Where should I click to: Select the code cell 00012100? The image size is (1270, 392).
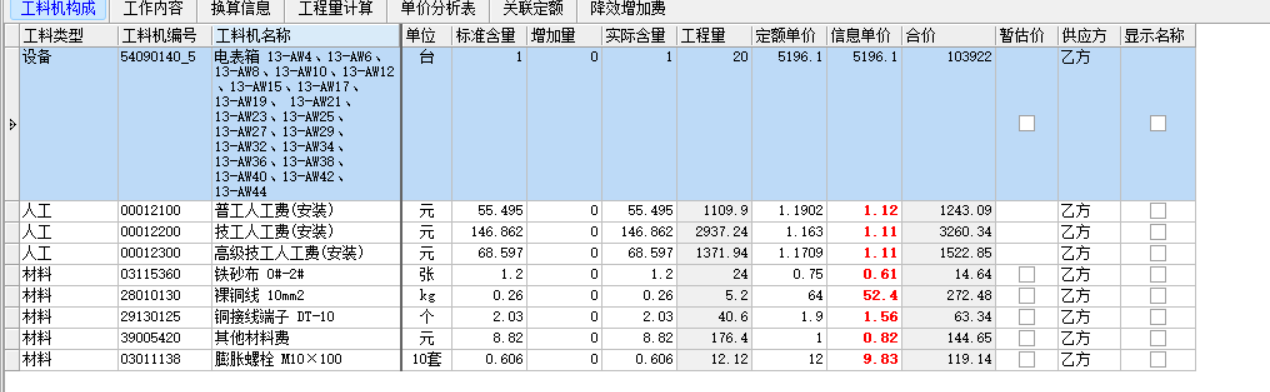(x=164, y=211)
